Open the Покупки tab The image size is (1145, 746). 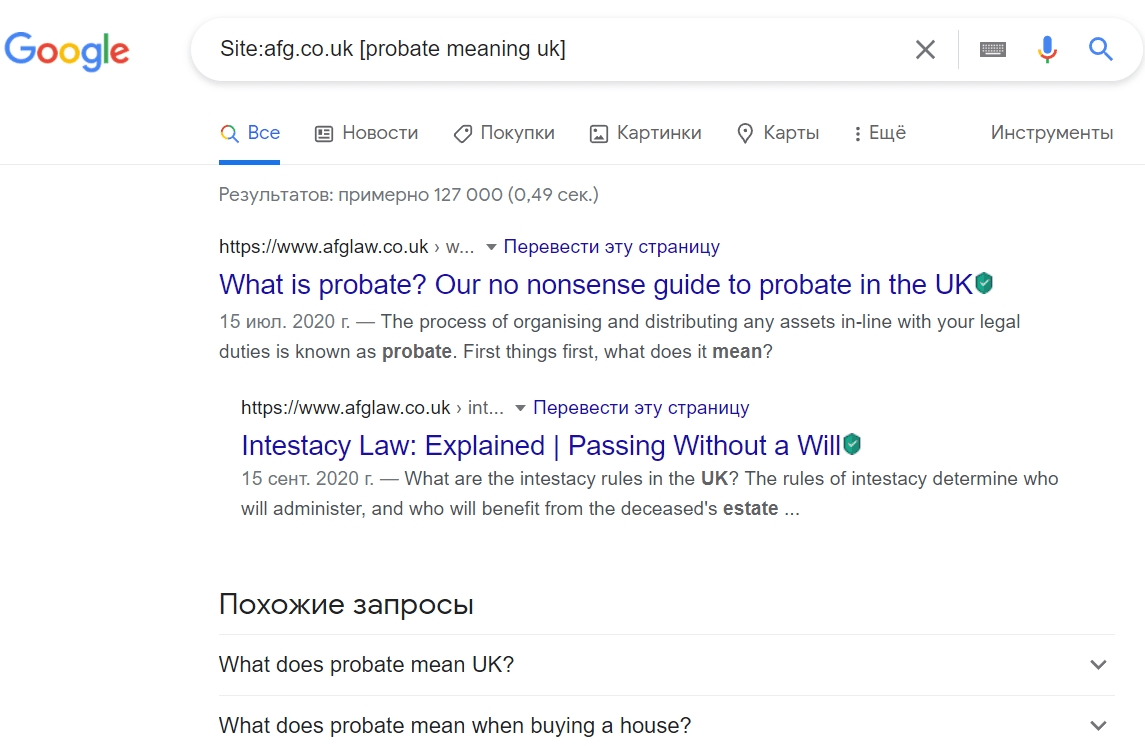[504, 133]
